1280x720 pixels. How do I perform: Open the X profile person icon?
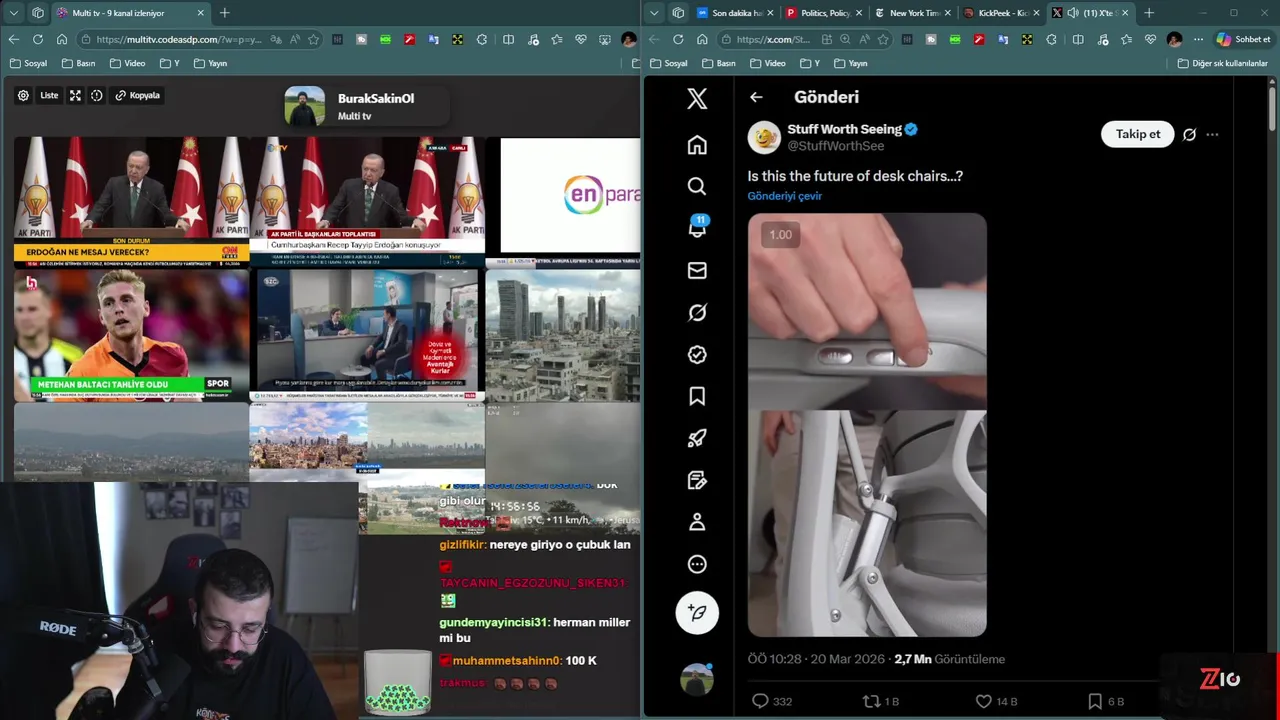697,522
